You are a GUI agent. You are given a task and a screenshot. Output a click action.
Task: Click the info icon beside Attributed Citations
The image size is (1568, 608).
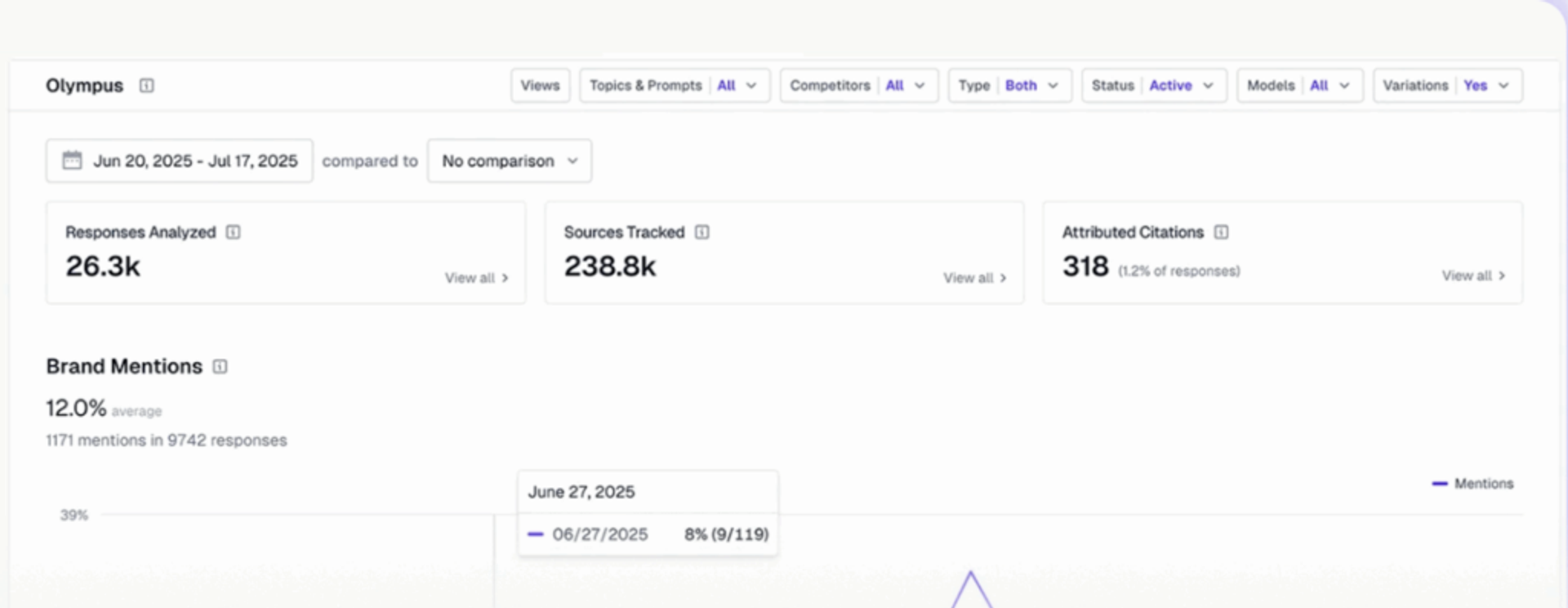(x=1222, y=233)
